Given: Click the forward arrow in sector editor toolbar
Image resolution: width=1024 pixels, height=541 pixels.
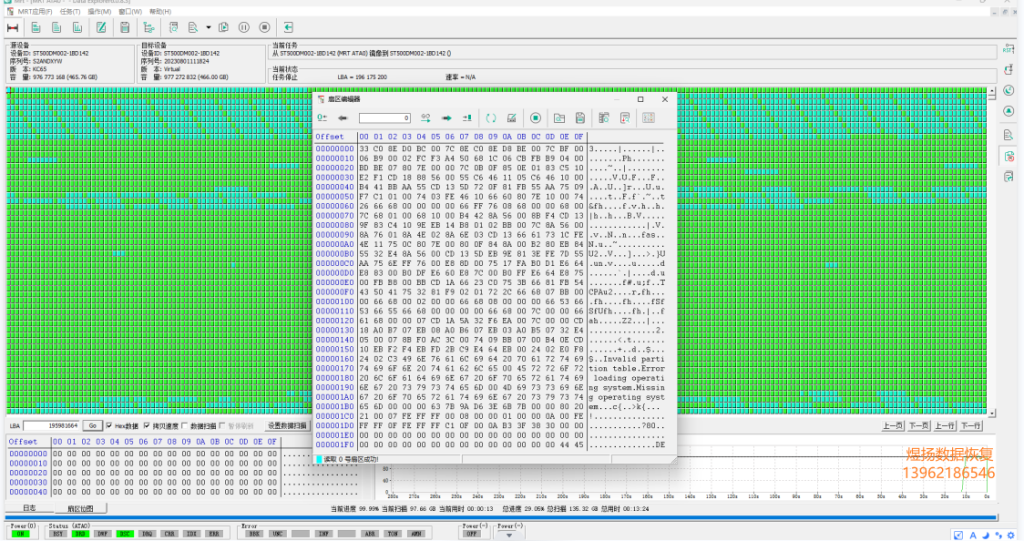Looking at the screenshot, I should point(447,118).
